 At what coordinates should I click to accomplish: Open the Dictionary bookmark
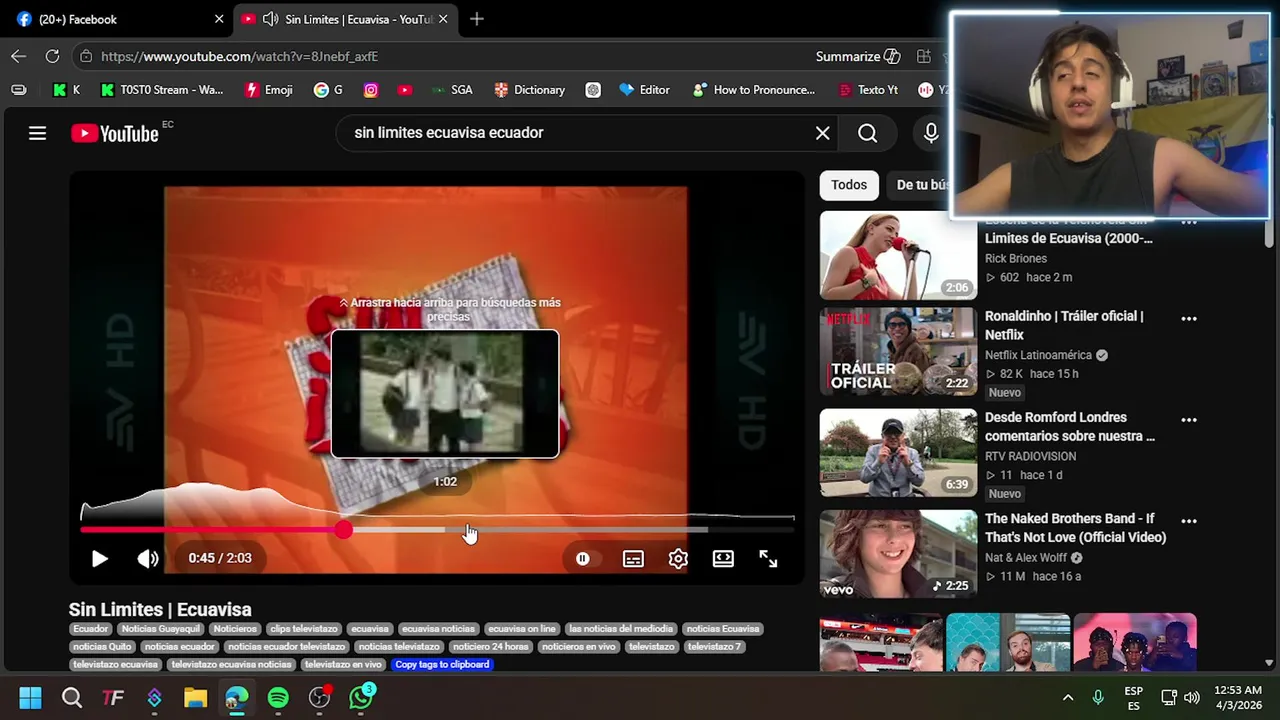[529, 90]
